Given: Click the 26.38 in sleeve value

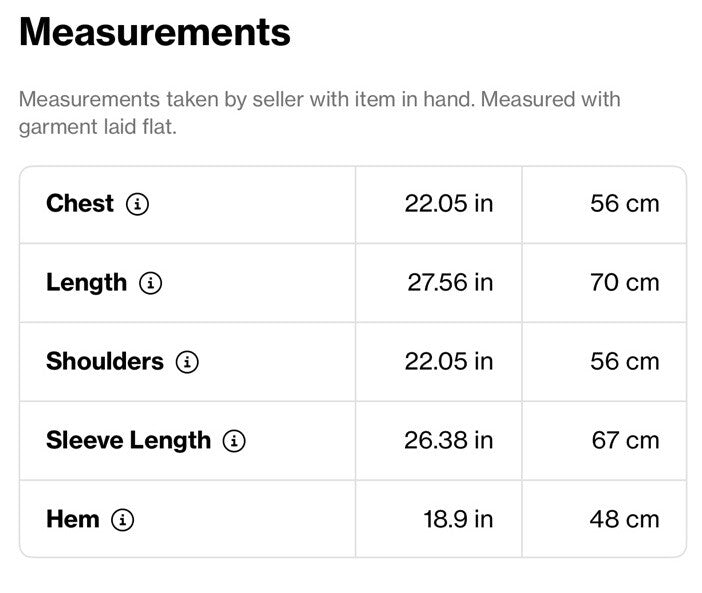Looking at the screenshot, I should (449, 440).
